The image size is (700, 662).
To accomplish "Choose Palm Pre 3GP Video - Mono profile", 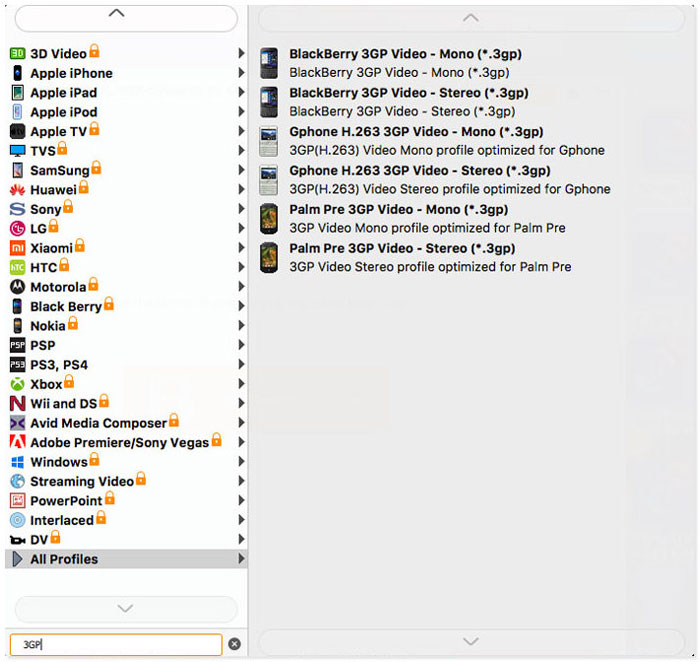I will [x=471, y=218].
